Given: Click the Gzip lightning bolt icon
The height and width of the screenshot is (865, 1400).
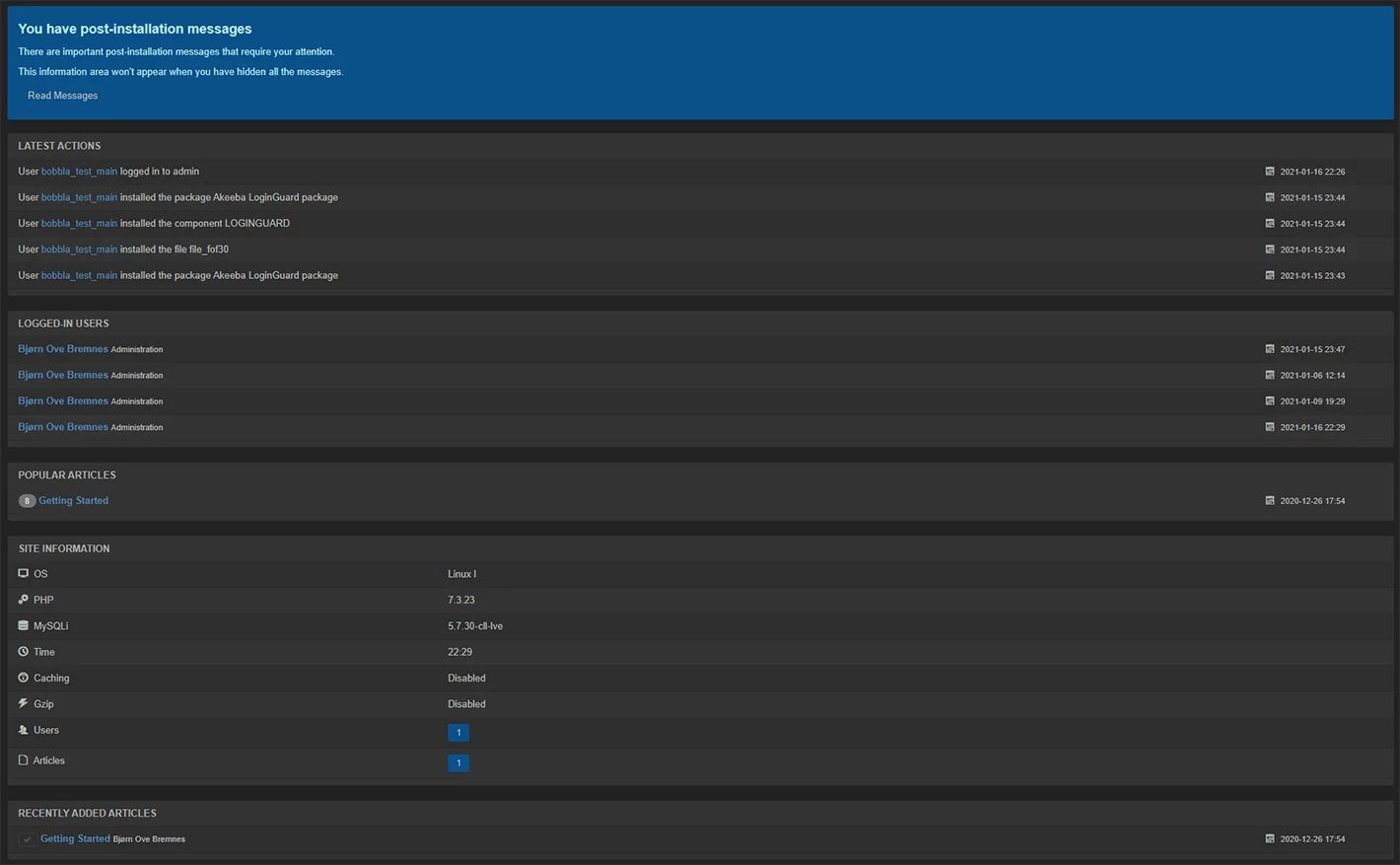Looking at the screenshot, I should (23, 703).
